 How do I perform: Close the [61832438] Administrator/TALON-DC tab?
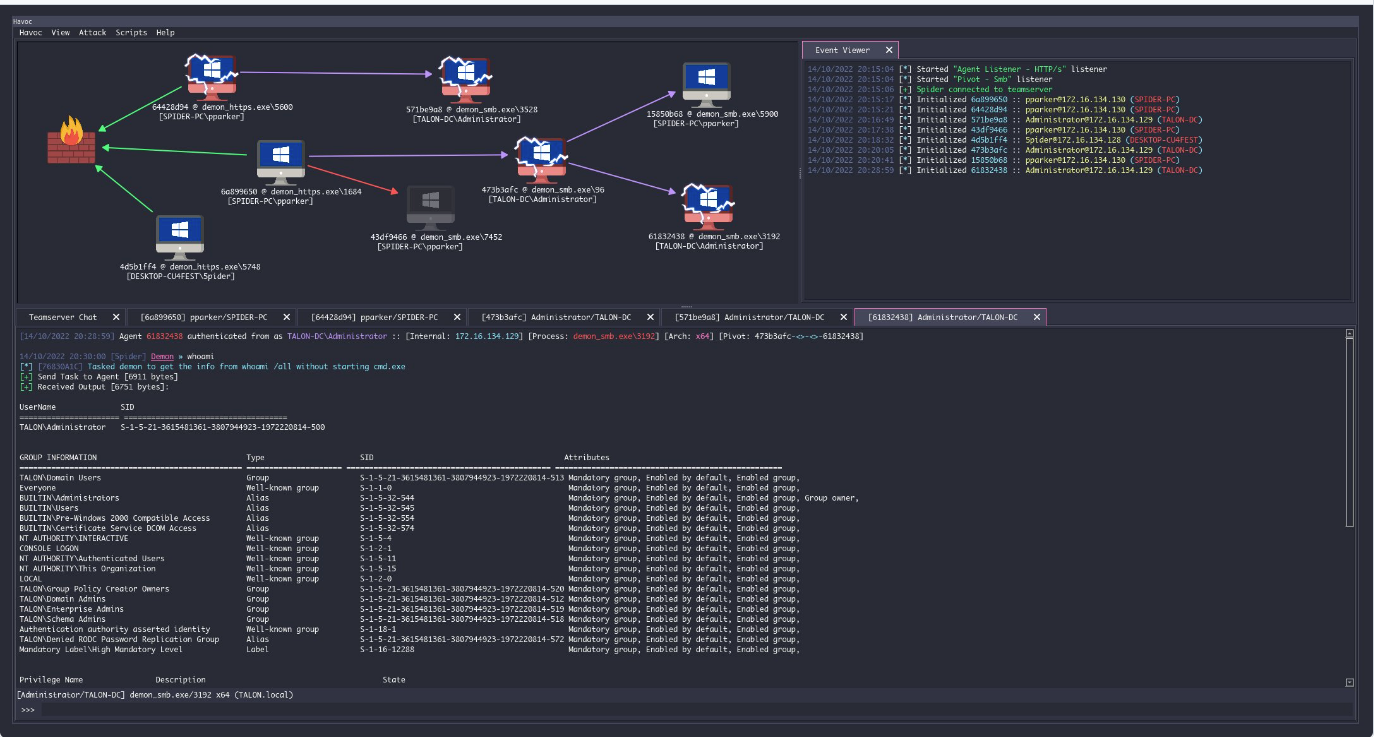[x=1037, y=317]
